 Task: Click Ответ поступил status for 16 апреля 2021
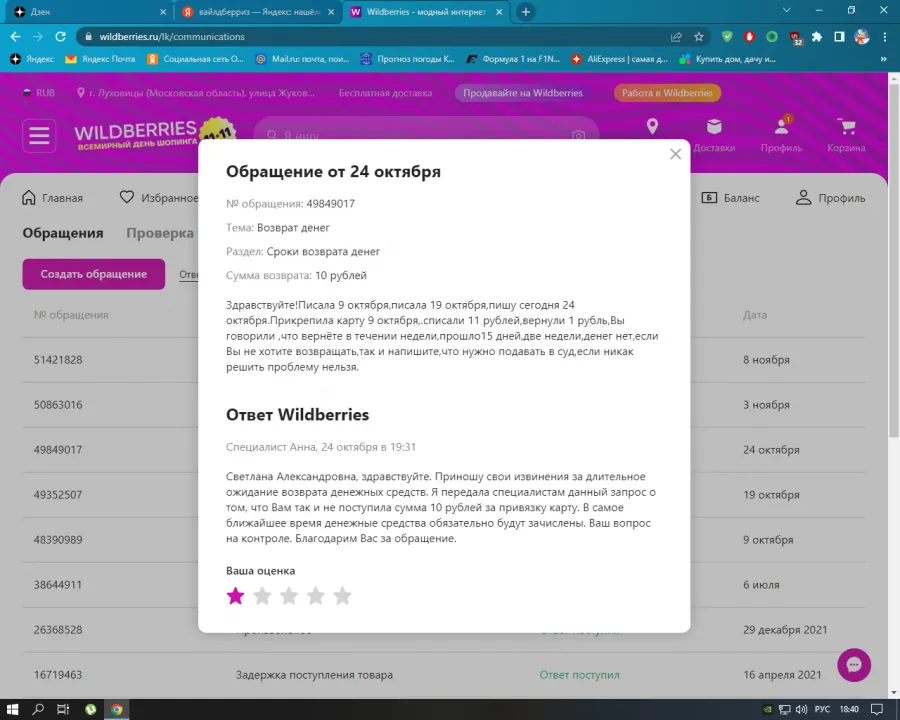[580, 675]
